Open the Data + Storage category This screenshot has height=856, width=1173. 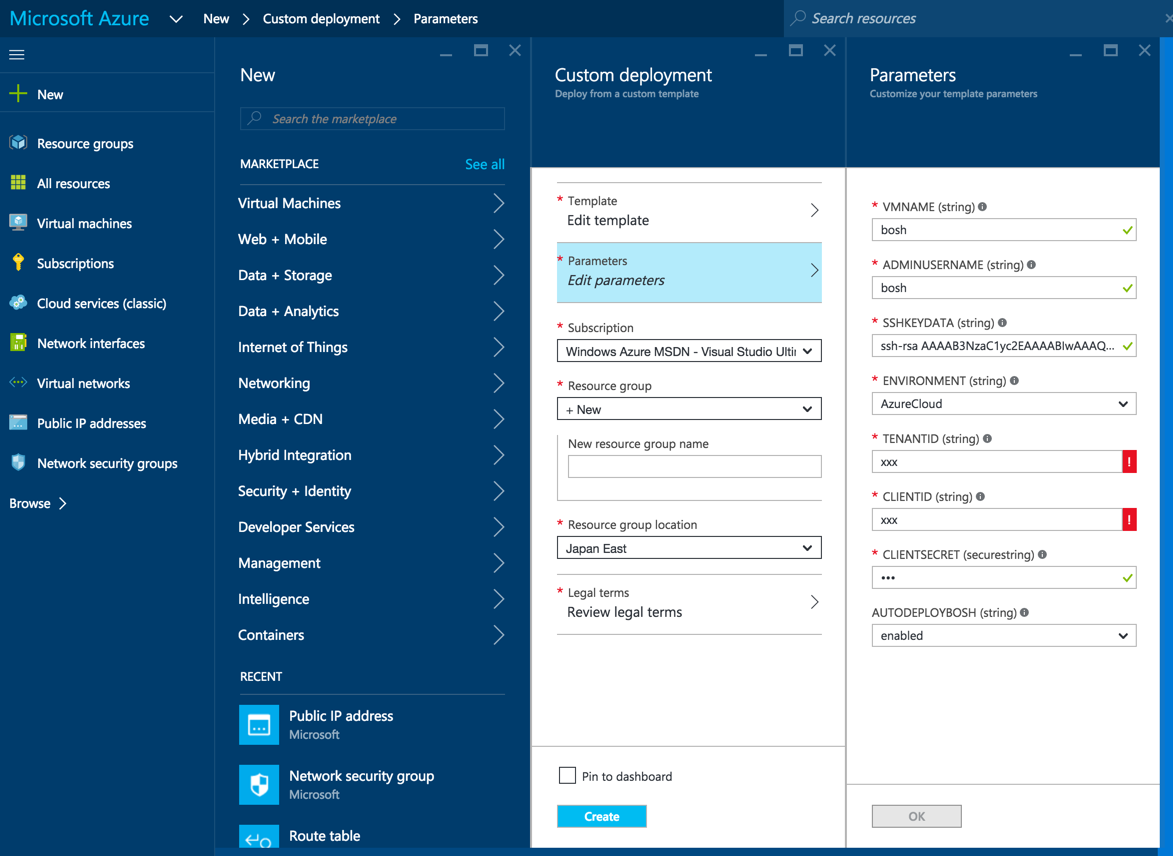tap(371, 275)
